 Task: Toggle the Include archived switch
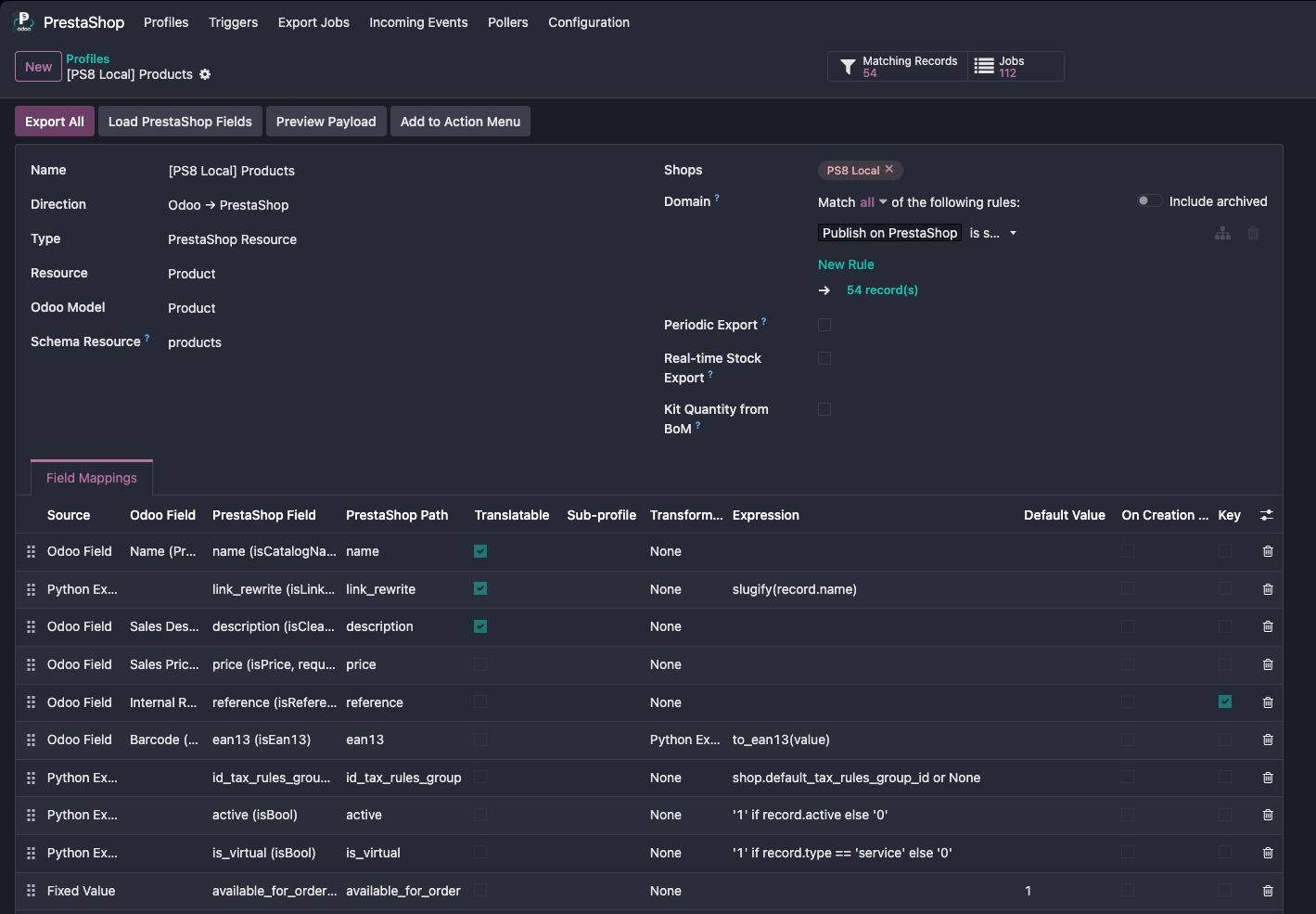pos(1150,200)
